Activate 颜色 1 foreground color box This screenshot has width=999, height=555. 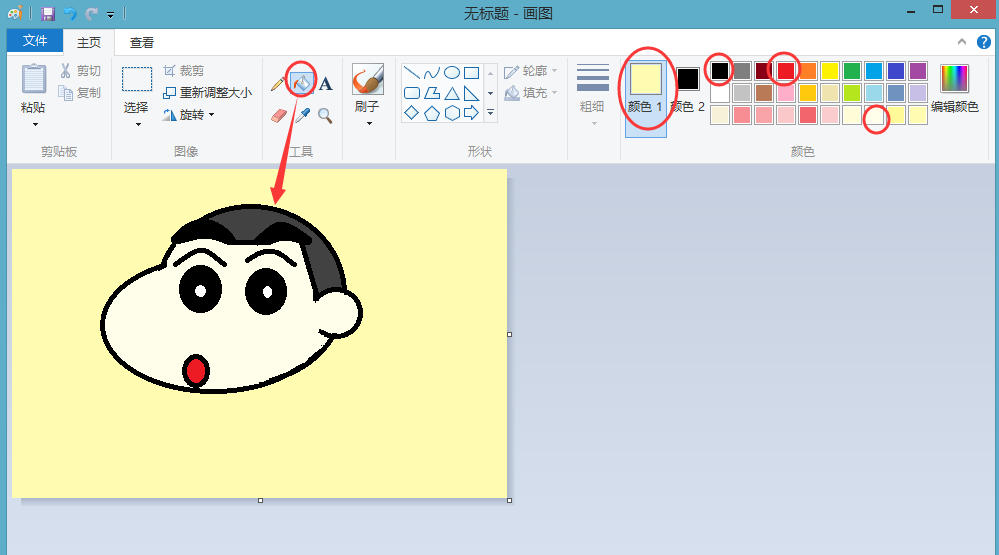pos(645,98)
